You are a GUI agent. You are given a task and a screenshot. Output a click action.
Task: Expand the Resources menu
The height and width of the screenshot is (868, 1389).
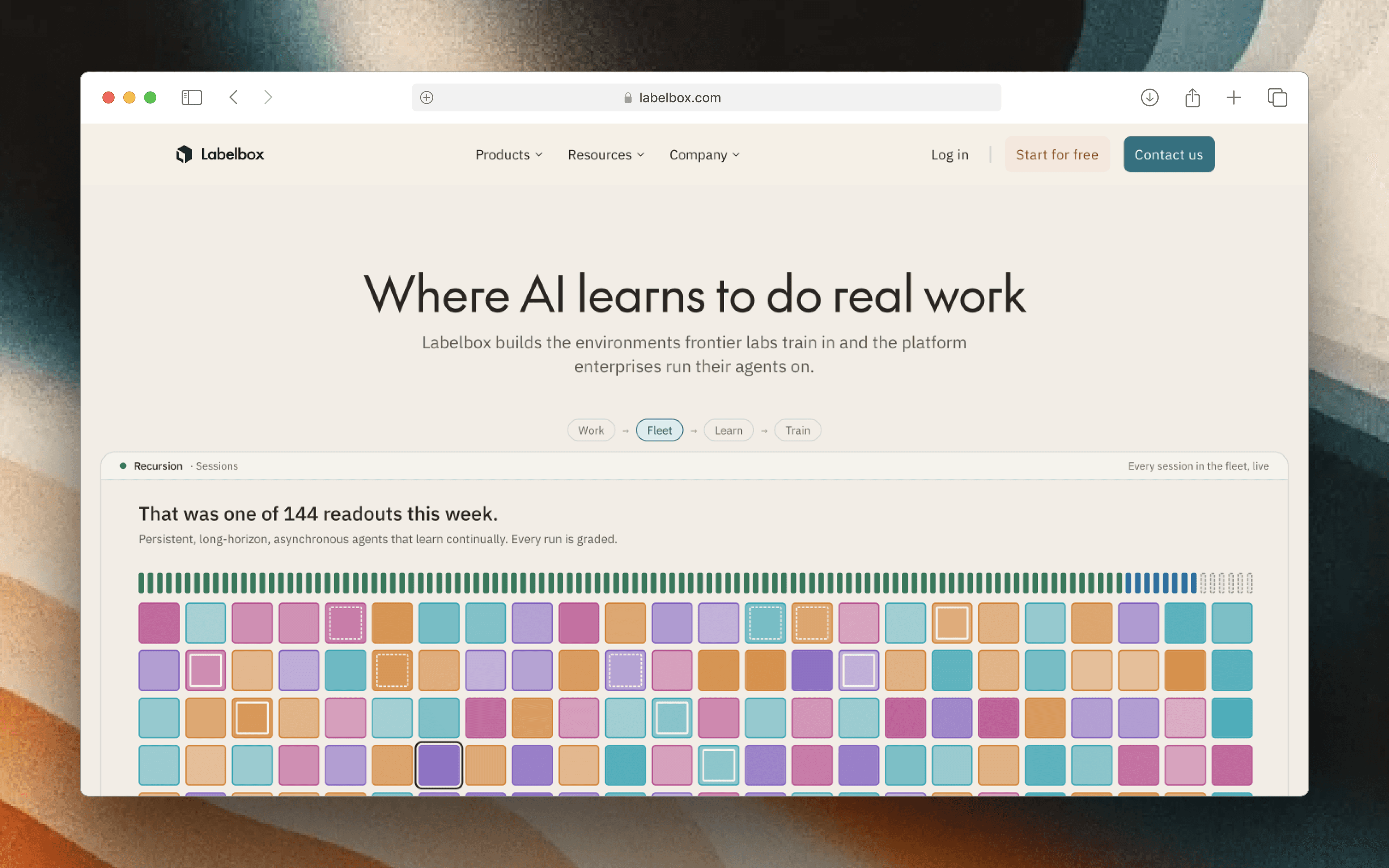click(x=606, y=154)
